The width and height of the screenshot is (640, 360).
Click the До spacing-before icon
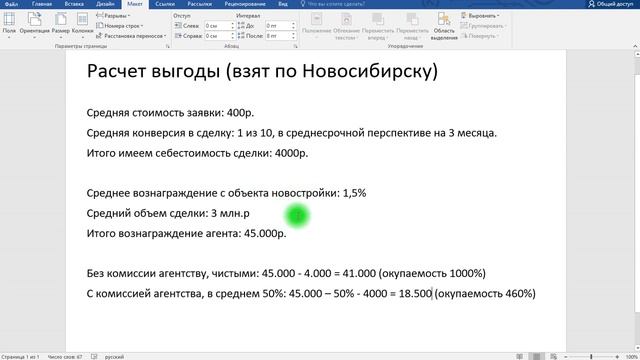point(241,26)
